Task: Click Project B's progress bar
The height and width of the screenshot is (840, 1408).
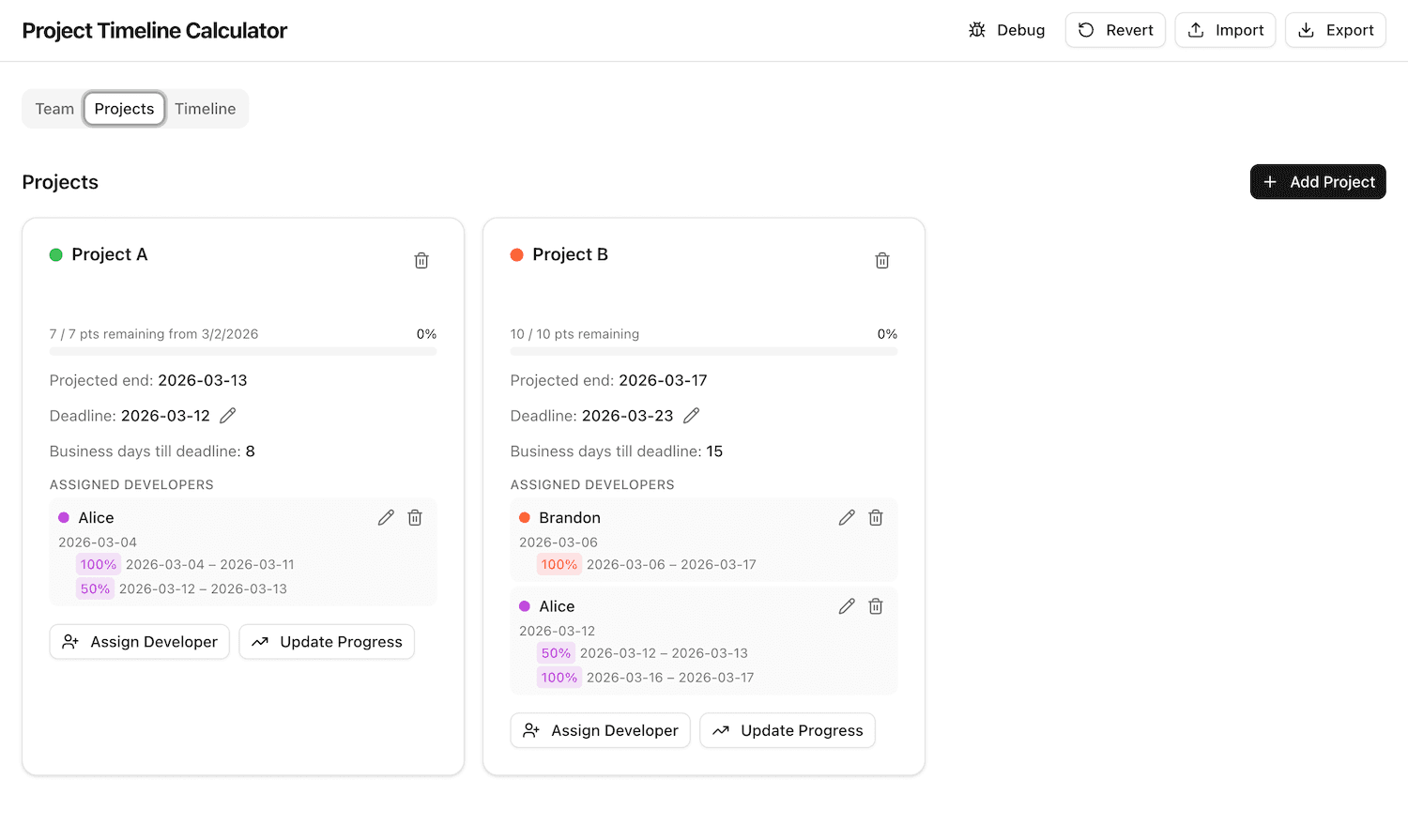Action: [703, 351]
